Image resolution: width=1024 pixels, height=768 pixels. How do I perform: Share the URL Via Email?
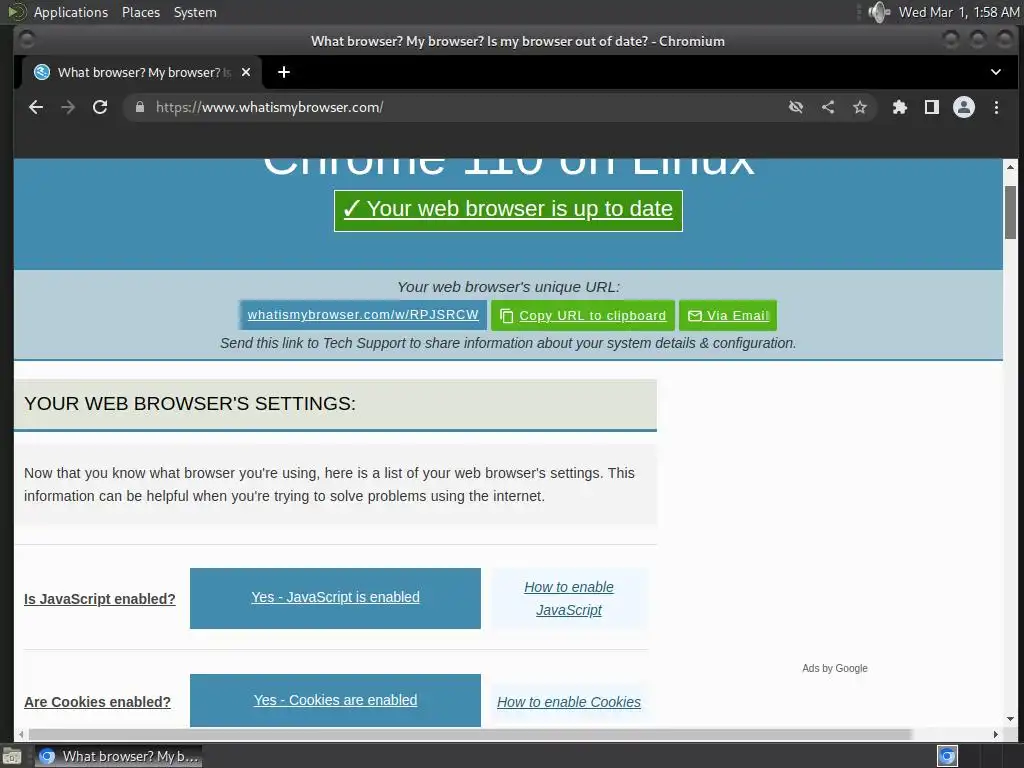click(x=728, y=315)
